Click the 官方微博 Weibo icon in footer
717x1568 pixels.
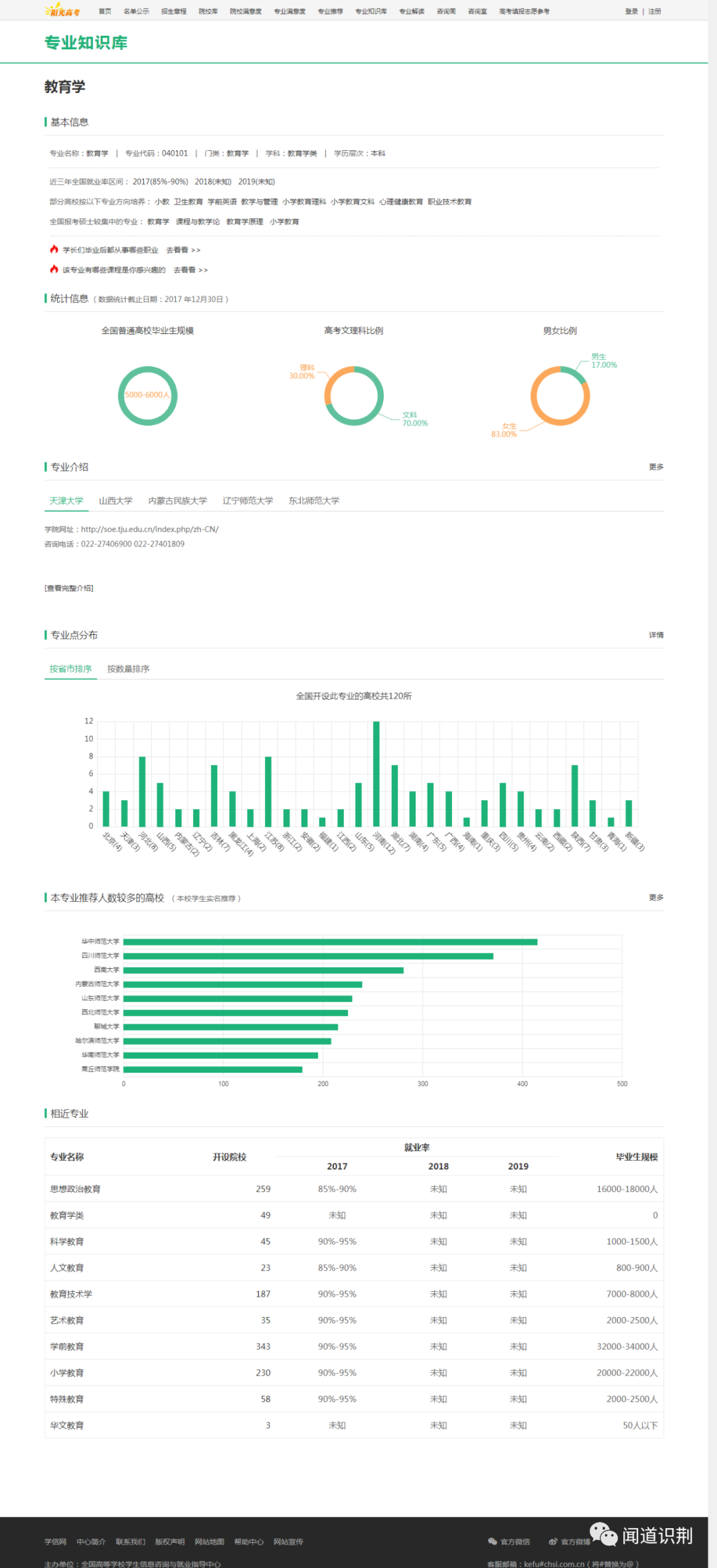pyautogui.click(x=552, y=1541)
